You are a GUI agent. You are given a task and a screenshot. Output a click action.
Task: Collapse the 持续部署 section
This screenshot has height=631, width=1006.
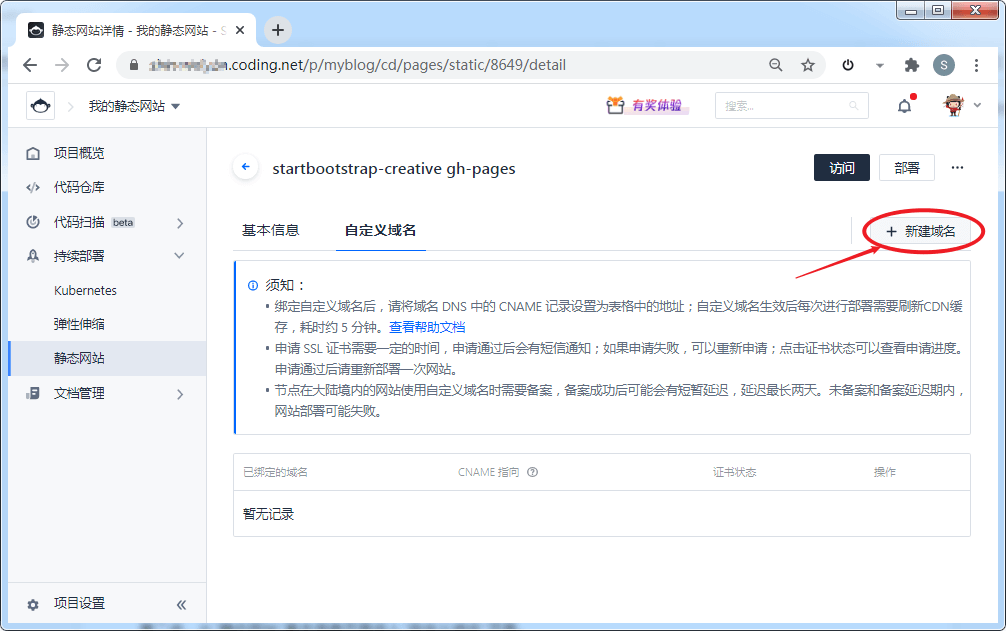[x=180, y=256]
